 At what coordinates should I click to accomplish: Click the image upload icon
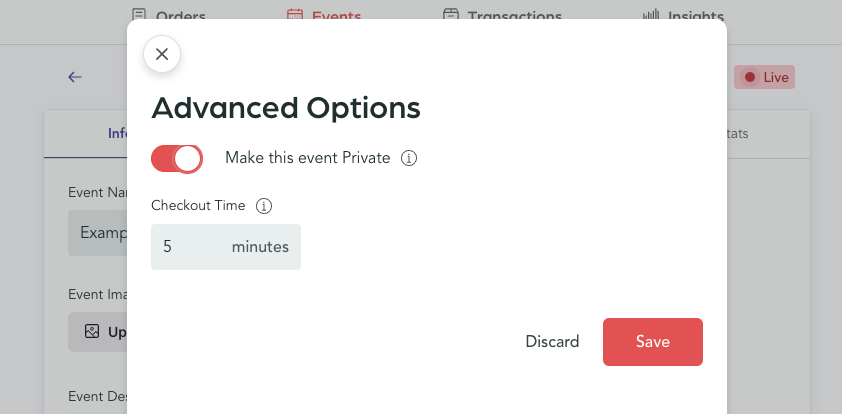point(92,331)
